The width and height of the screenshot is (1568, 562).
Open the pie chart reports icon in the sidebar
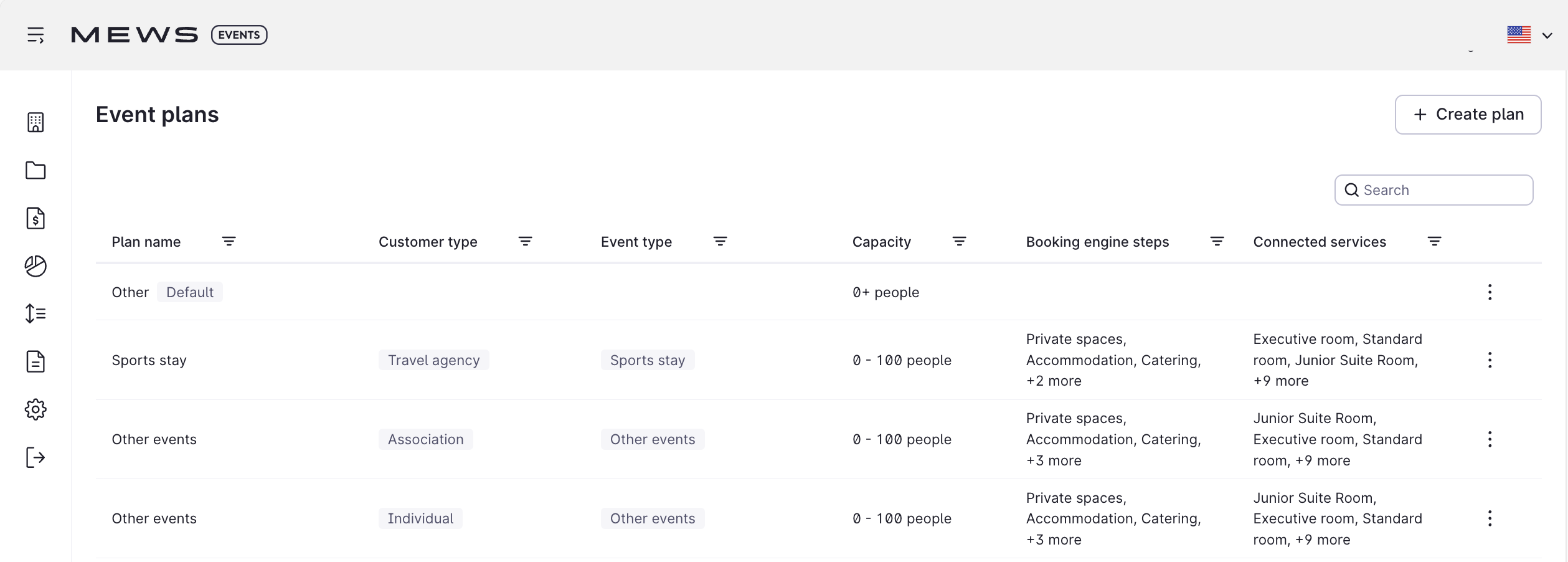pos(35,266)
